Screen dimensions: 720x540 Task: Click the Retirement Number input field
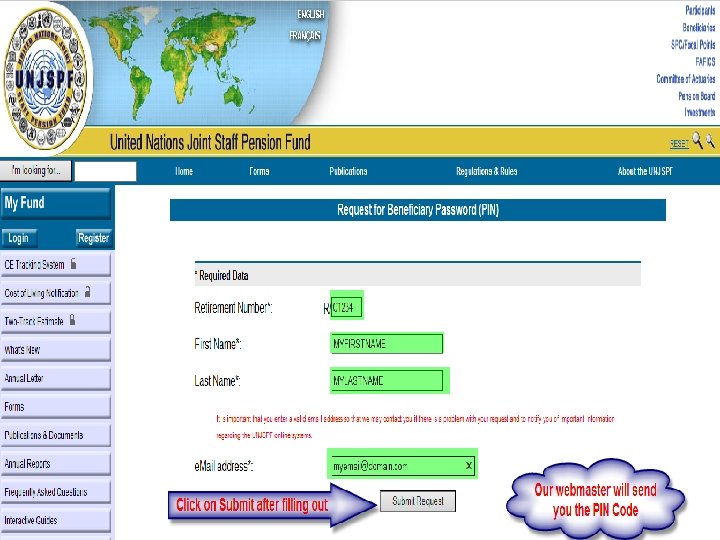(x=346, y=307)
